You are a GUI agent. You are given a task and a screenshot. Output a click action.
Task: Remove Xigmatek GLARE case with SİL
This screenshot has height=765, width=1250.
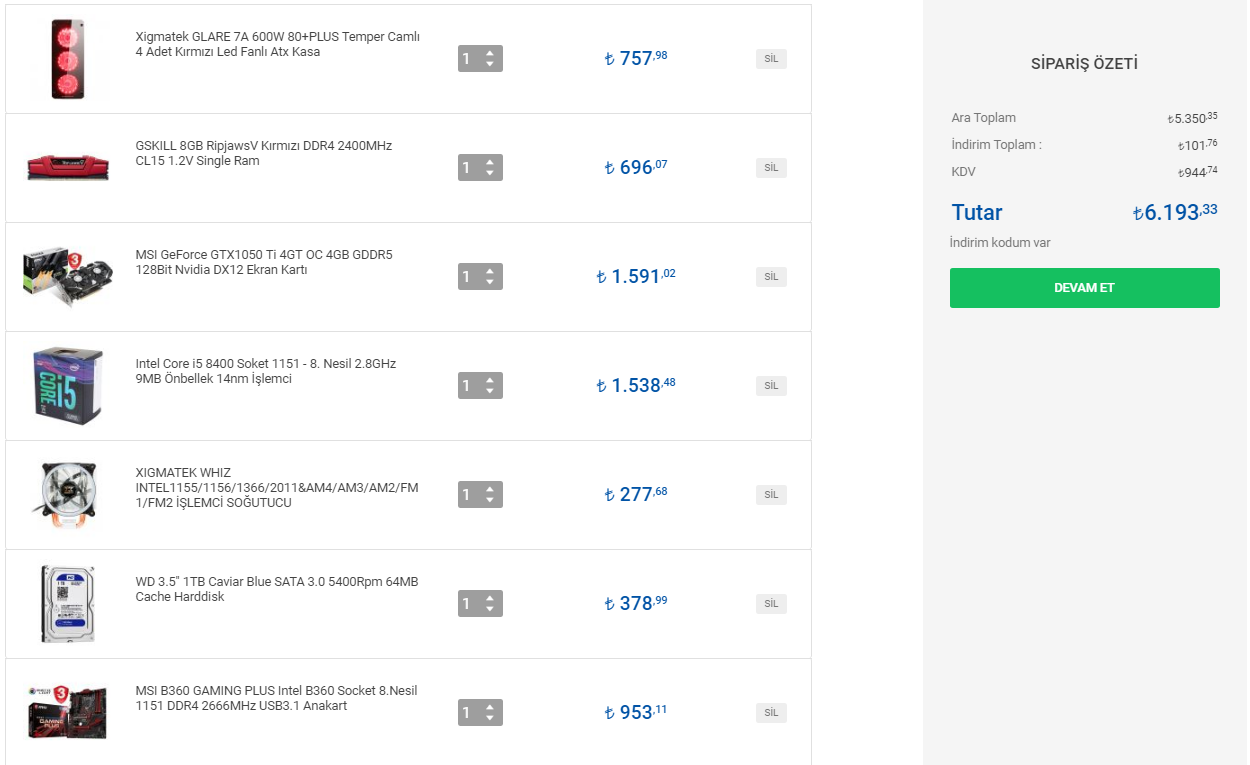click(x=771, y=59)
